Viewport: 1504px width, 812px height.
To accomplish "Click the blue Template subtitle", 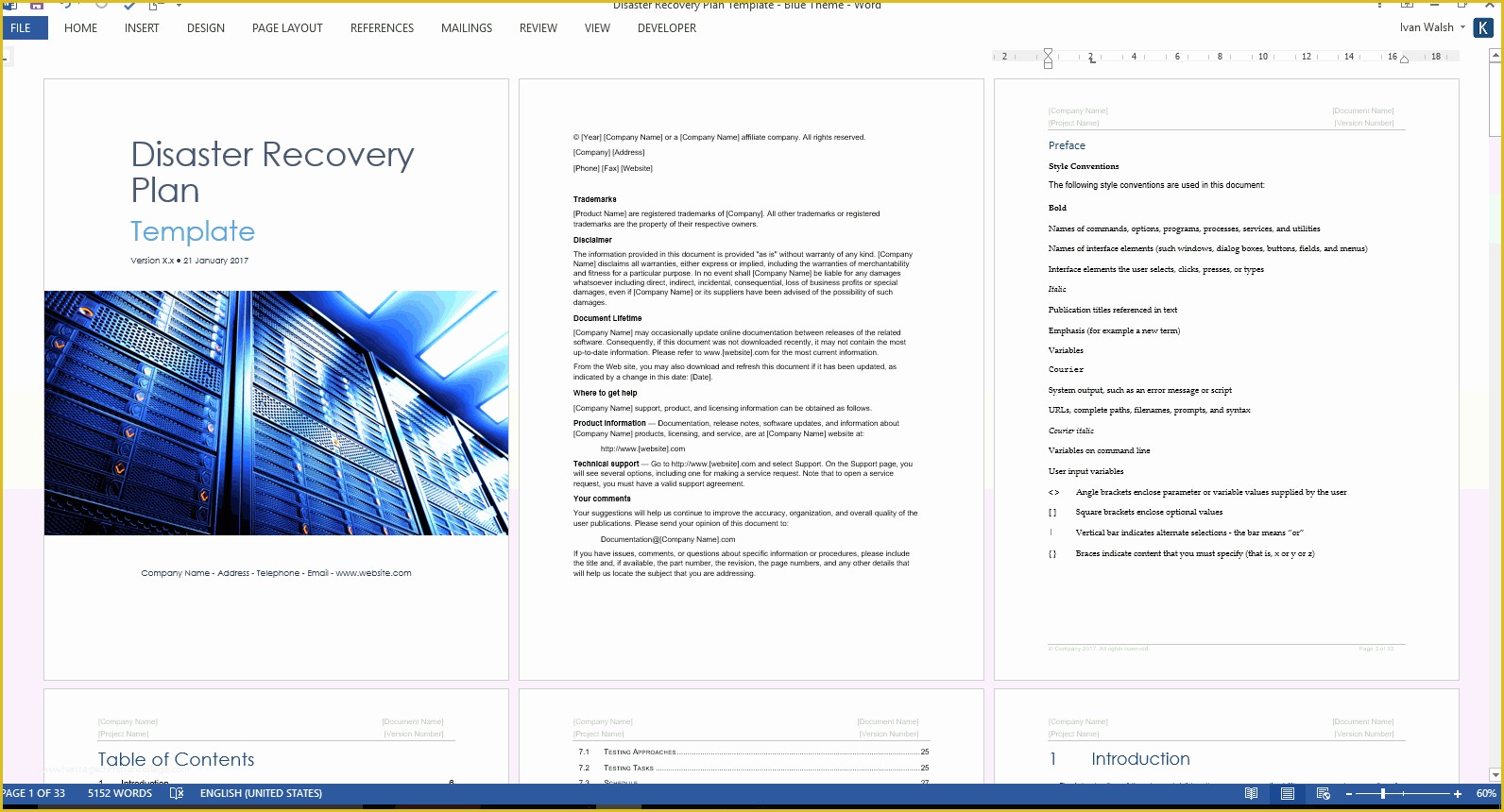I will (x=193, y=231).
